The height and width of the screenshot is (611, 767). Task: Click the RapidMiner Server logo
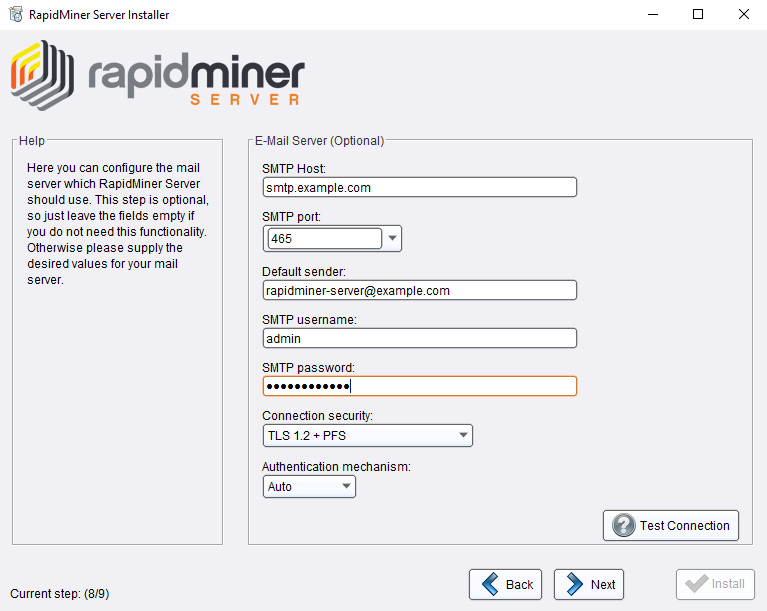pos(158,73)
